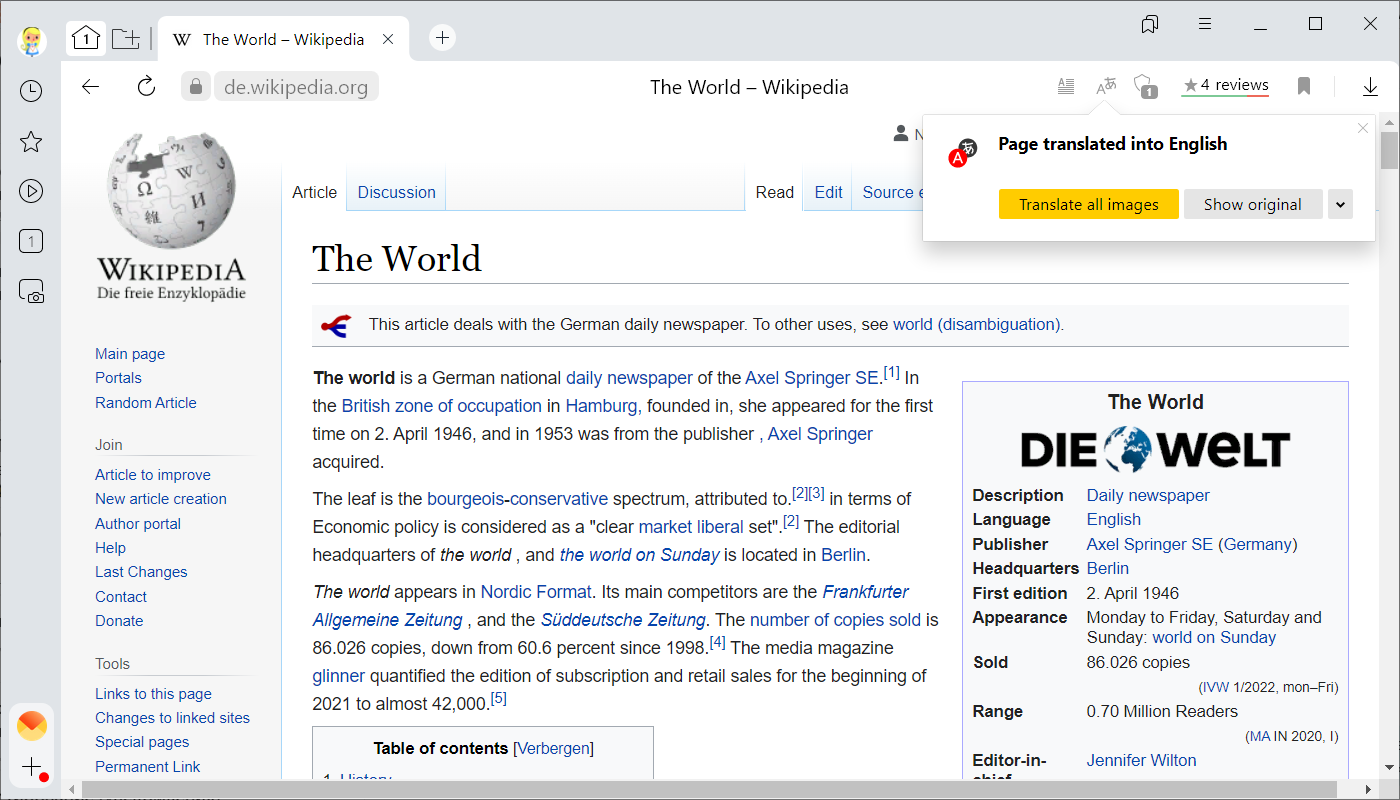The width and height of the screenshot is (1400, 800).
Task: Open the Contact link
Action: click(x=121, y=596)
